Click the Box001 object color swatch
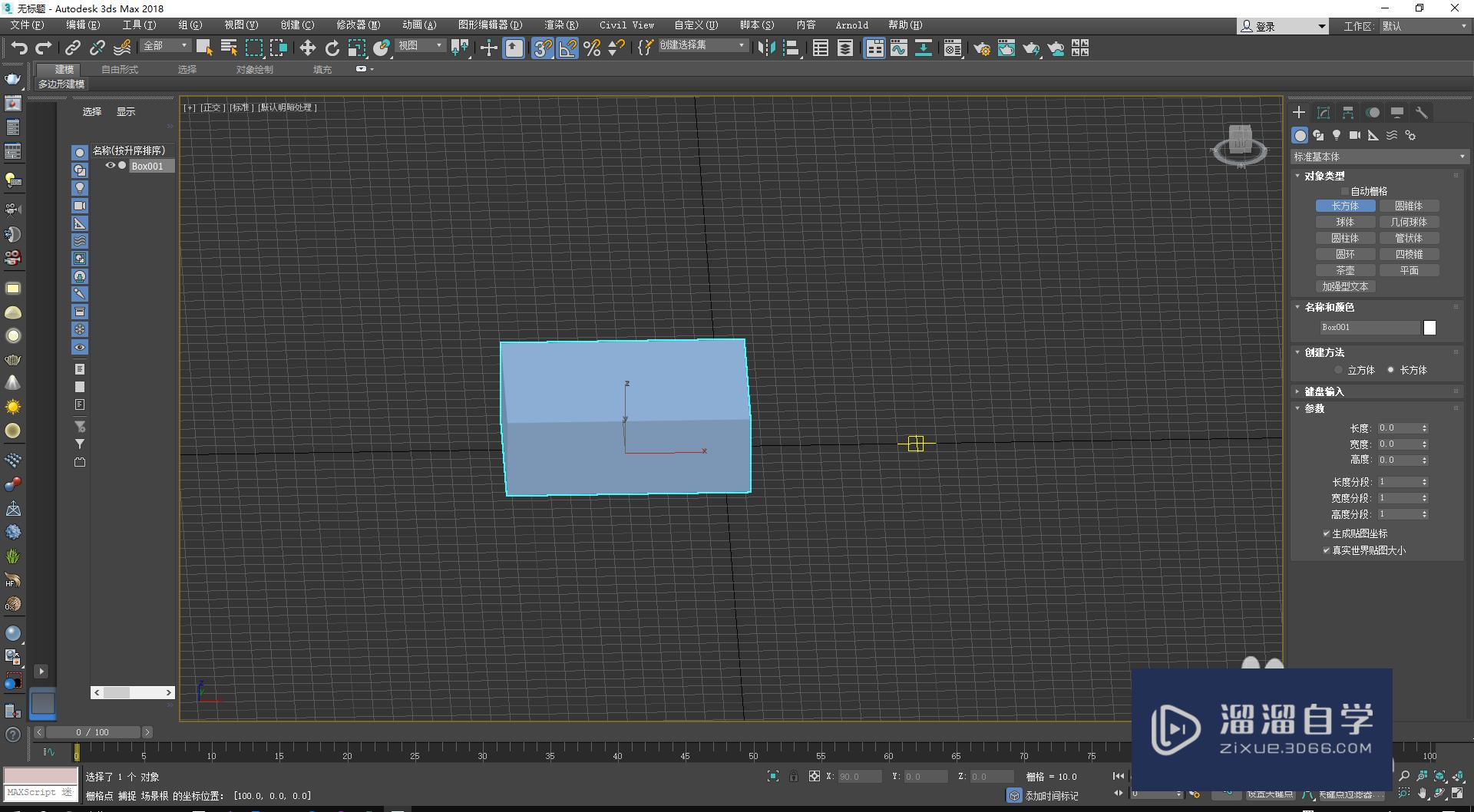The width and height of the screenshot is (1474, 812). tap(1429, 328)
